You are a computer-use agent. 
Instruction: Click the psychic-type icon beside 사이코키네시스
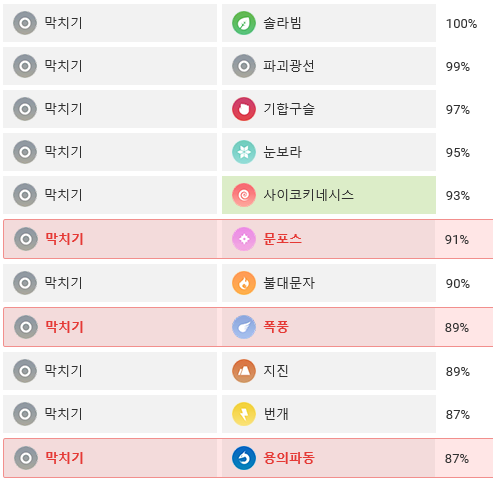[x=244, y=195]
